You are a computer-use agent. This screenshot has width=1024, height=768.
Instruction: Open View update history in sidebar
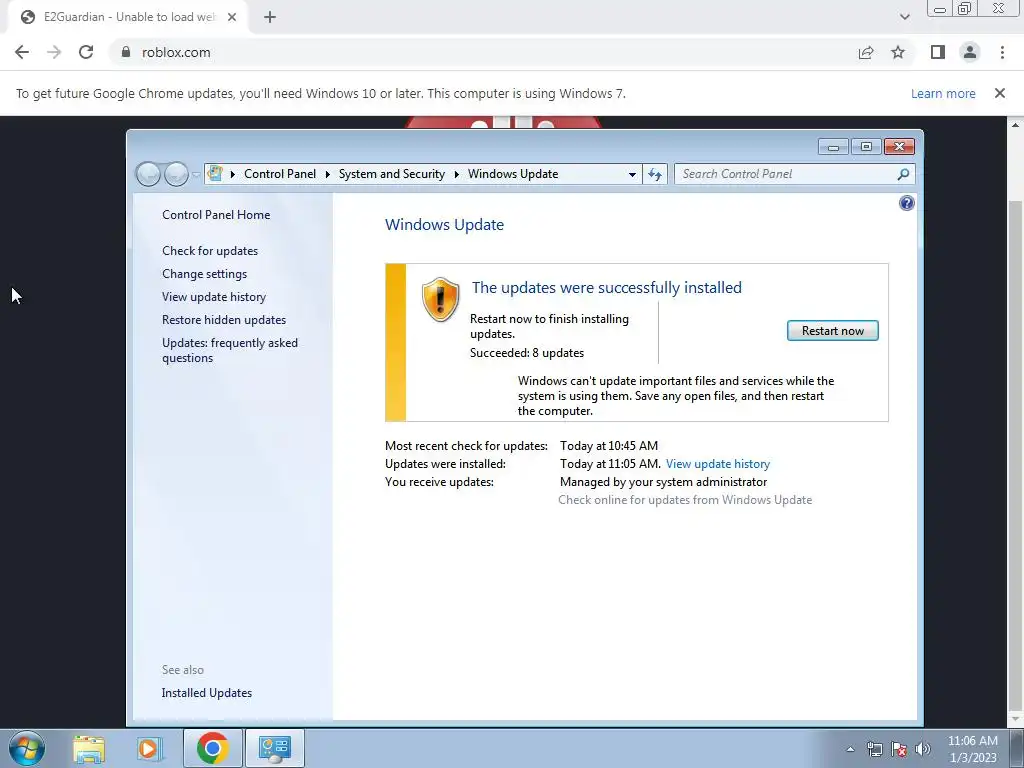click(214, 296)
